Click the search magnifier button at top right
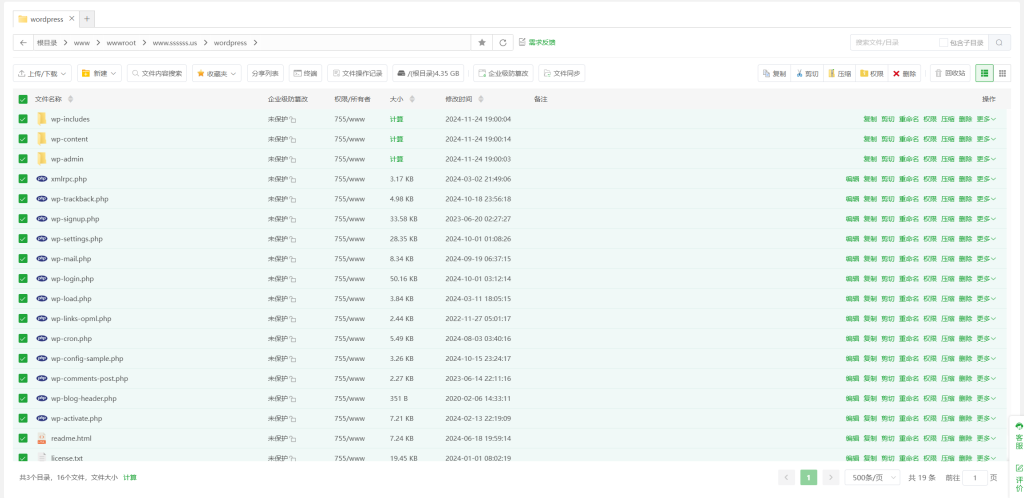This screenshot has height=498, width=1024. coord(999,42)
